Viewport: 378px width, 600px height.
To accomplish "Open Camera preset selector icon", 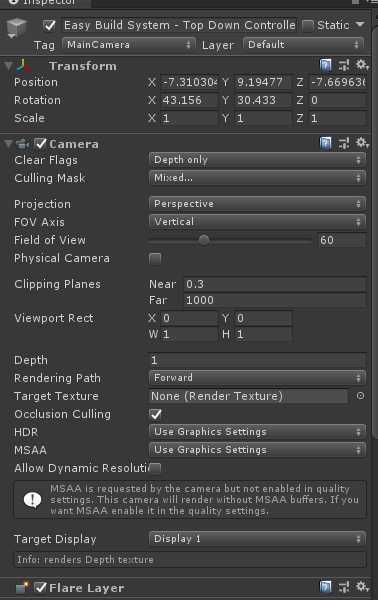I will click(x=344, y=143).
